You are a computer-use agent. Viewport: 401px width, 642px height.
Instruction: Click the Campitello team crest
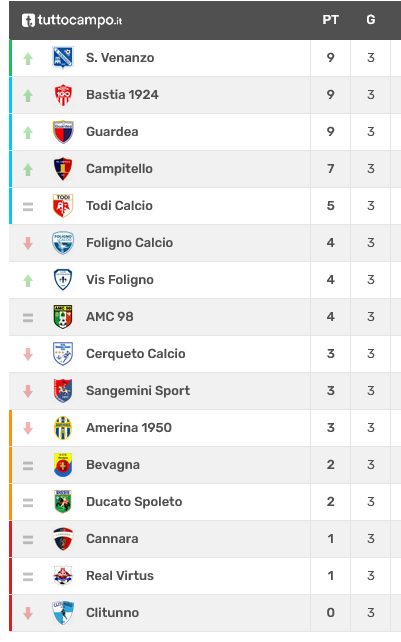click(63, 169)
